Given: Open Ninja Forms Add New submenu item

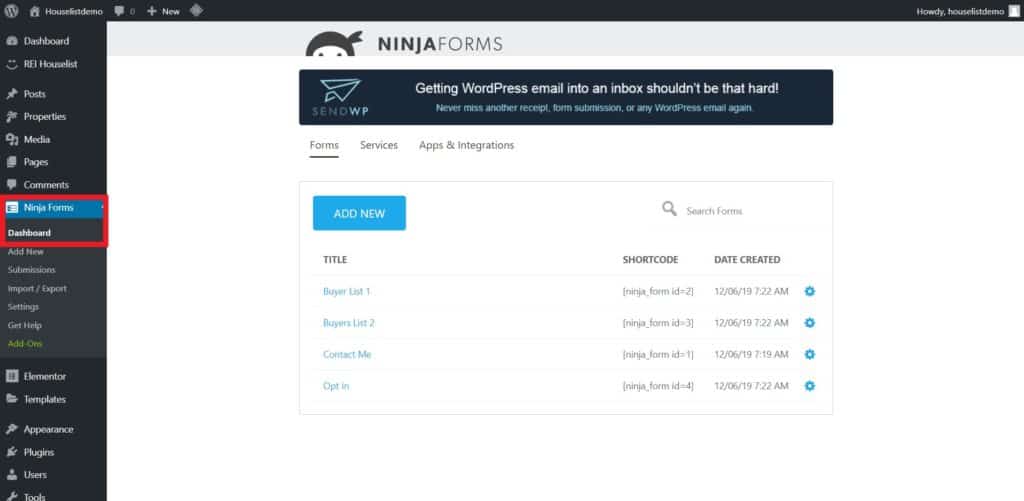Looking at the screenshot, I should point(26,251).
